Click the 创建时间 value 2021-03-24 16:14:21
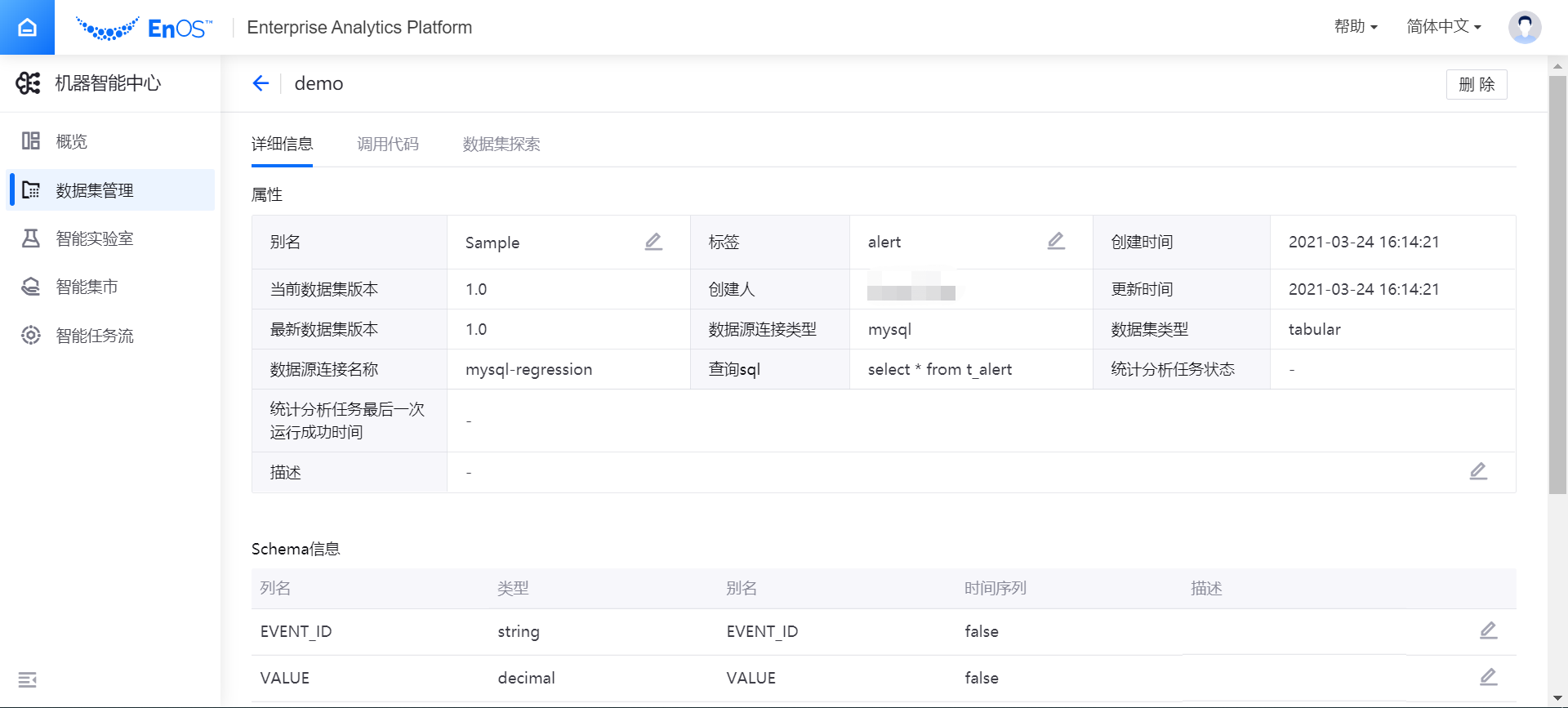Viewport: 1568px width, 708px height. click(x=1363, y=242)
